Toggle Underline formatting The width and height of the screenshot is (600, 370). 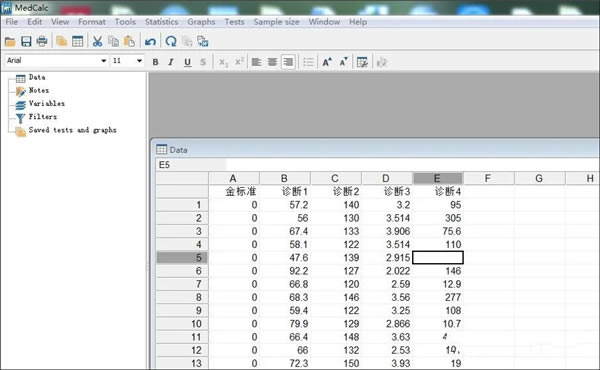click(187, 62)
